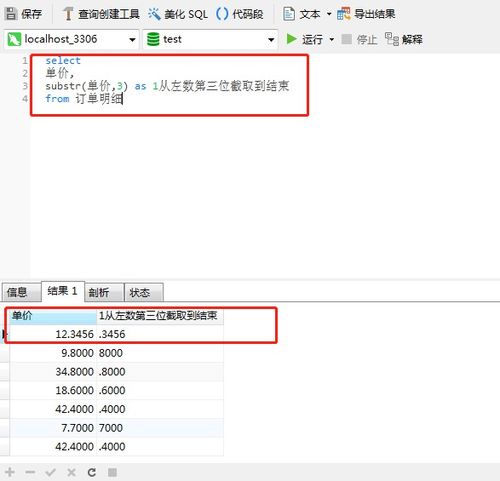
Task: Click the stop square in bottom bar
Action: pos(112,472)
